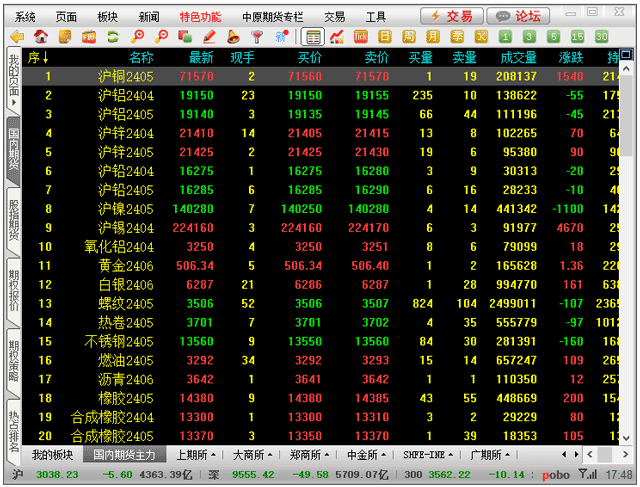The height and width of the screenshot is (487, 640).
Task: Open the trend chart icon
Action: point(337,37)
